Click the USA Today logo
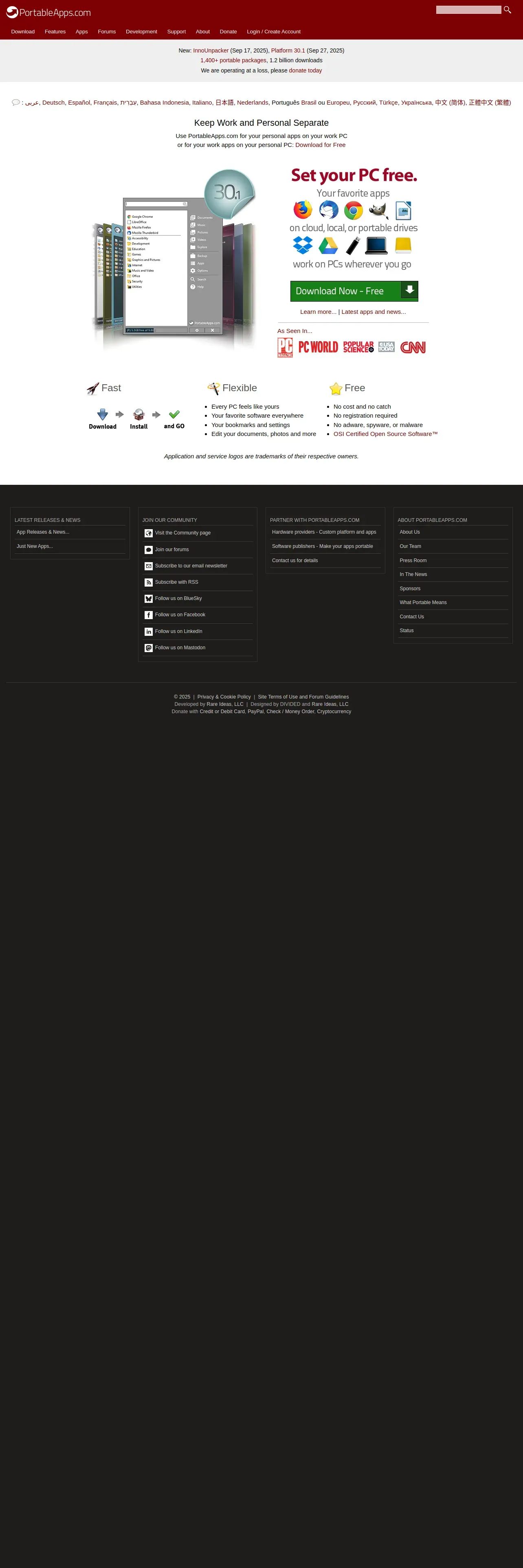This screenshot has width=523, height=1568. coord(386,347)
